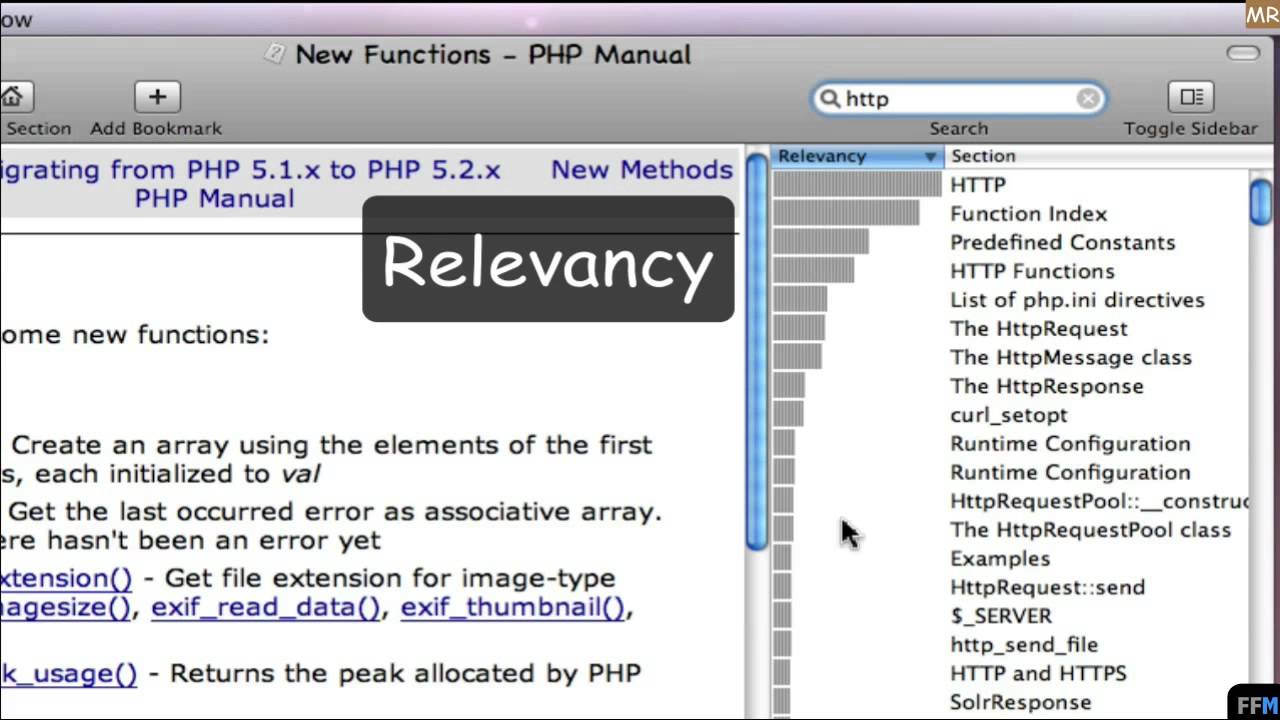Select the HTTP search result

(x=978, y=185)
